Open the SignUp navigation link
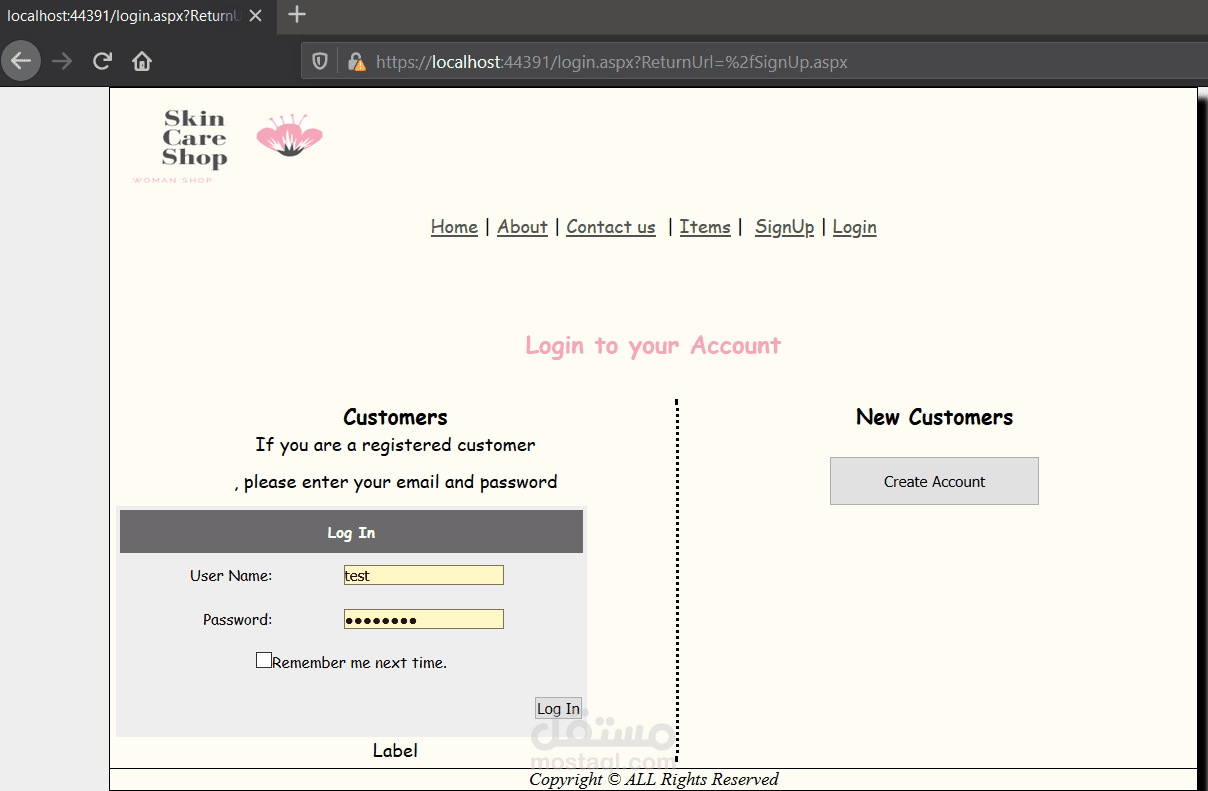Image resolution: width=1208 pixels, height=791 pixels. pyautogui.click(x=784, y=227)
